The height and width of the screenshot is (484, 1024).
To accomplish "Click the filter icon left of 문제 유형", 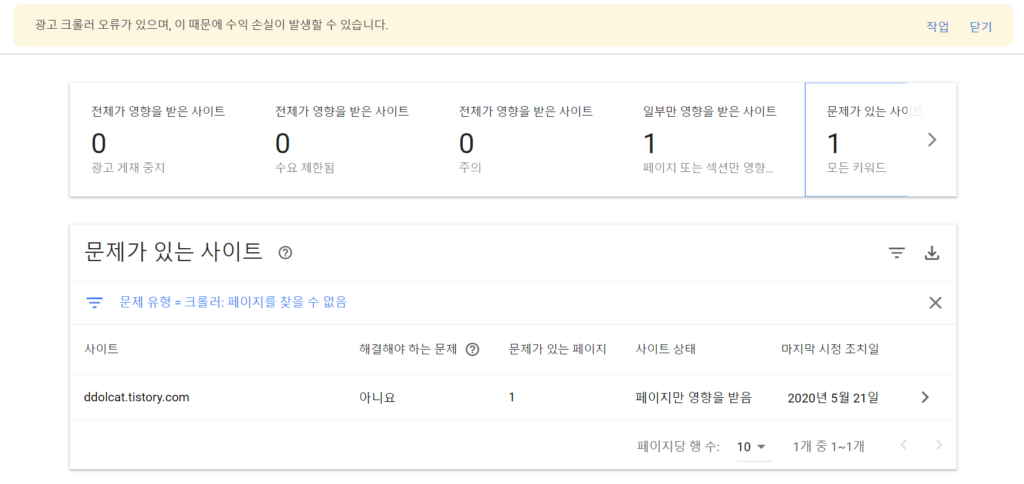I will (x=95, y=302).
